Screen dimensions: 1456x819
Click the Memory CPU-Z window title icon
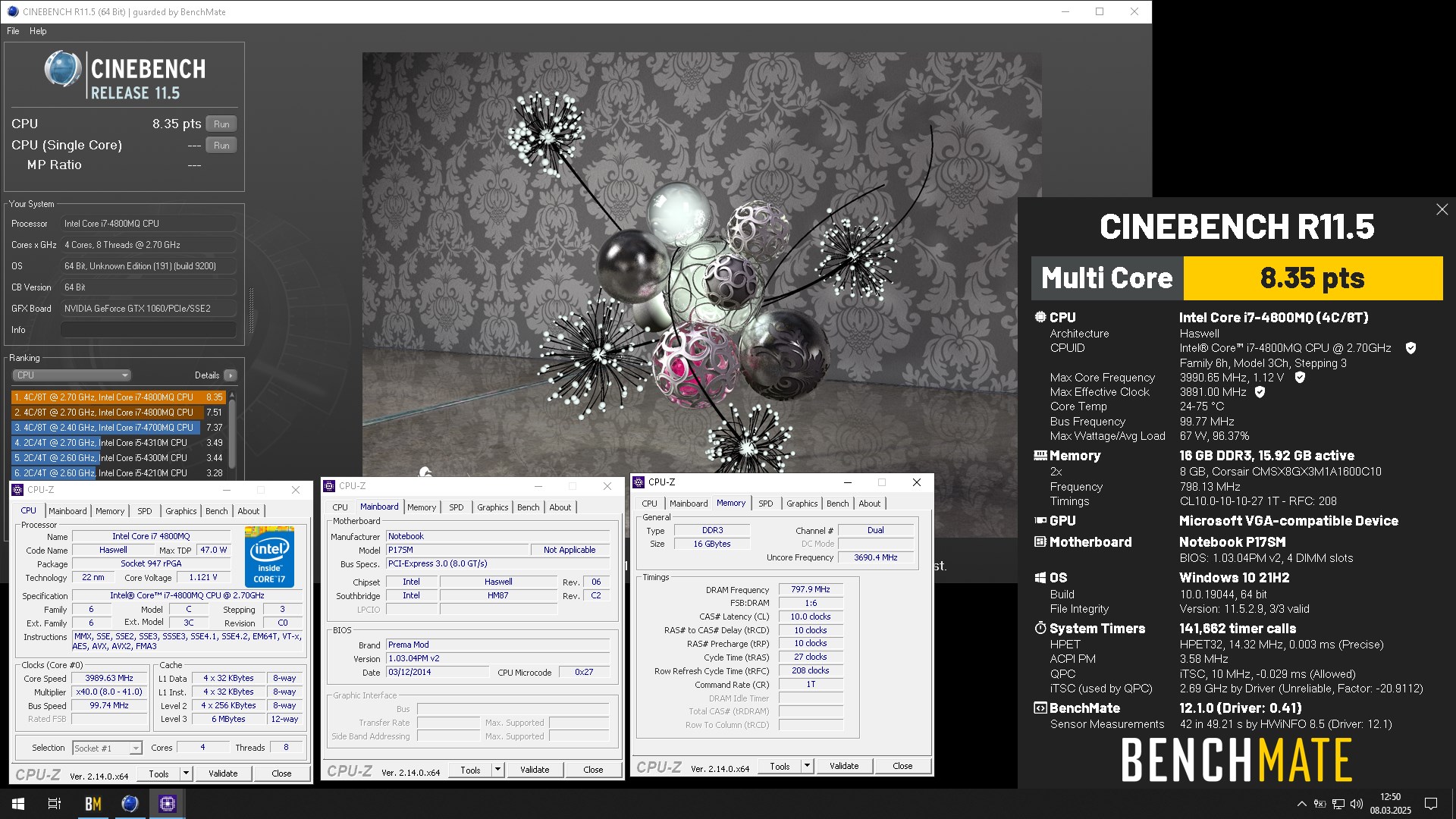coord(639,482)
